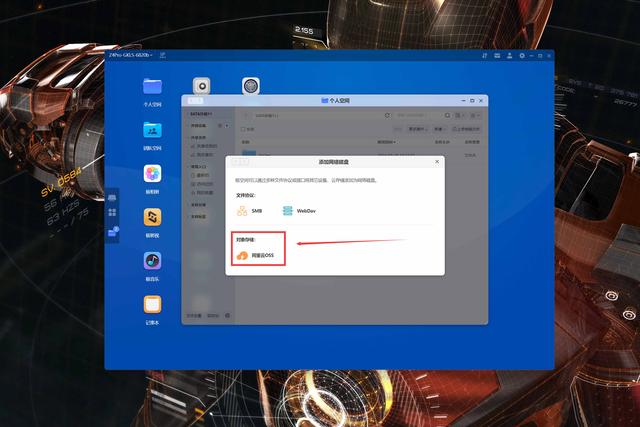640x427 pixels.
Task: Click the icon beside the device name
Action: tap(162, 55)
